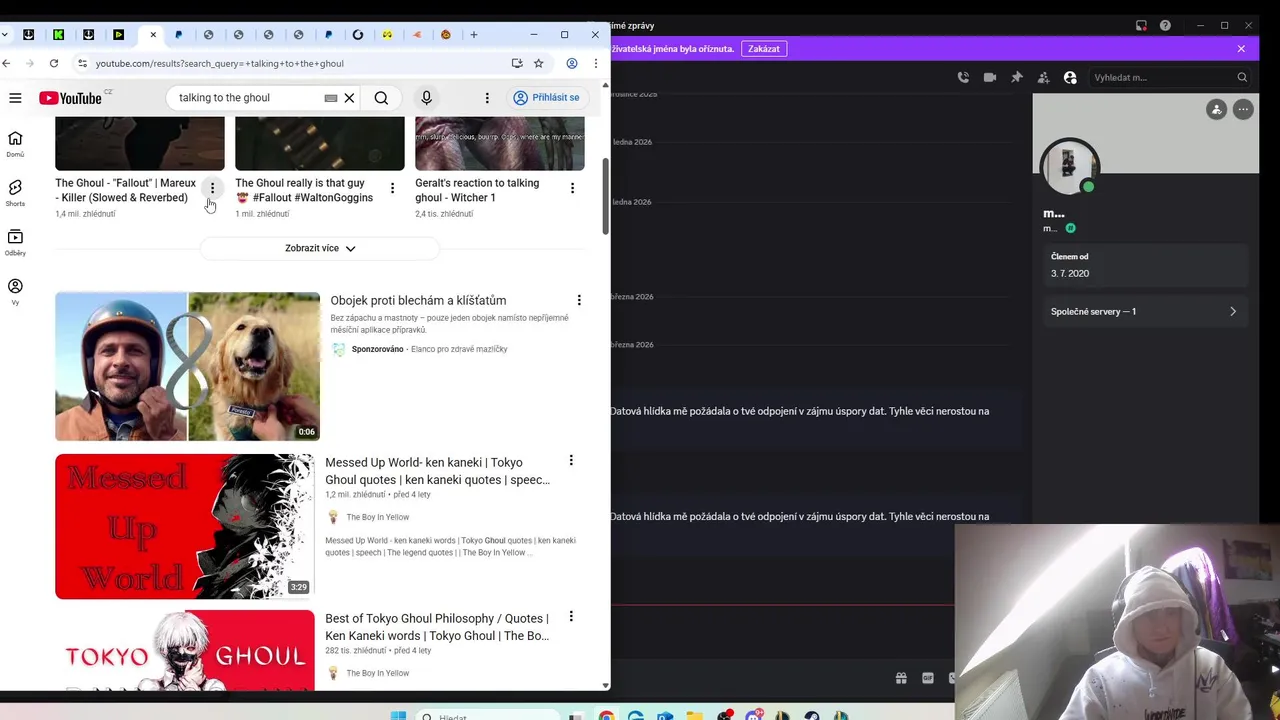Open options for Messed Up World video
This screenshot has width=1280, height=720.
click(571, 460)
